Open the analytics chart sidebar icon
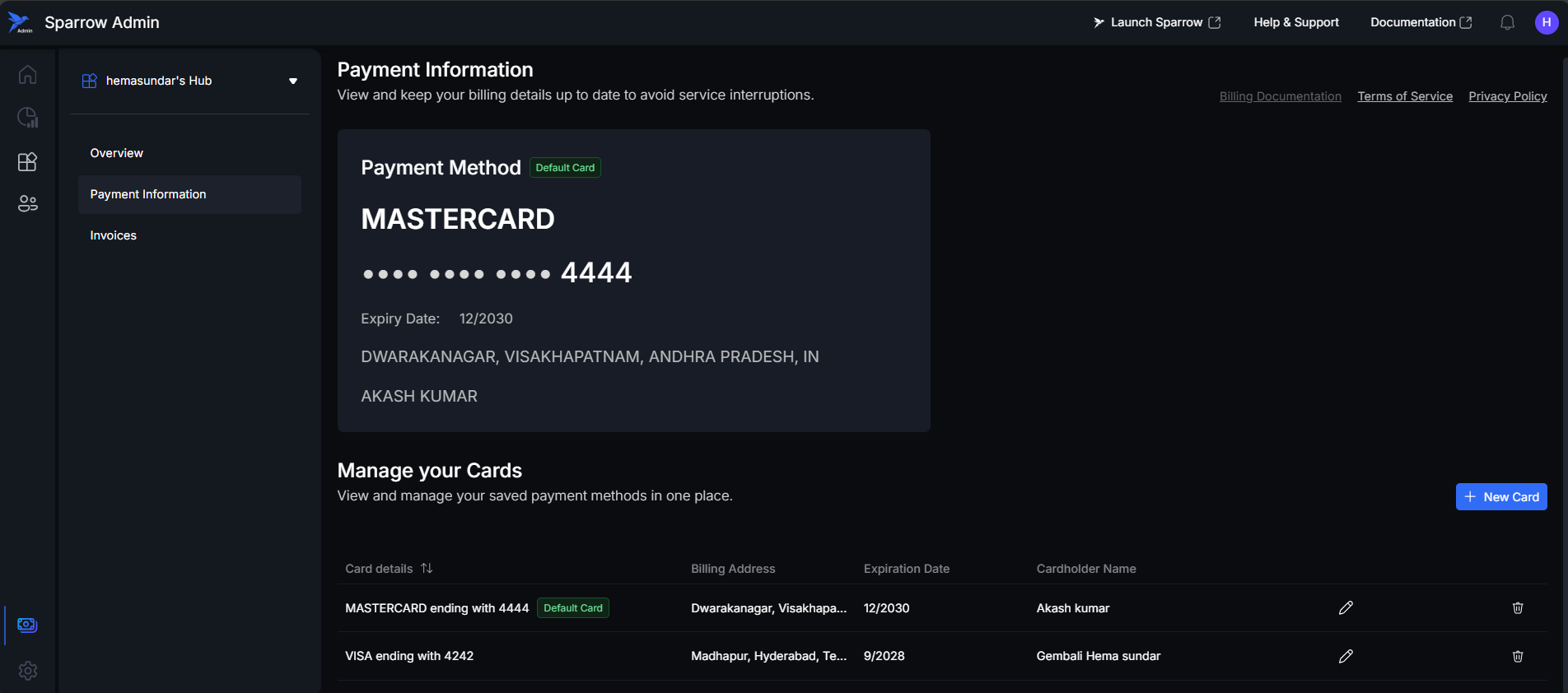1568x693 pixels. (27, 118)
